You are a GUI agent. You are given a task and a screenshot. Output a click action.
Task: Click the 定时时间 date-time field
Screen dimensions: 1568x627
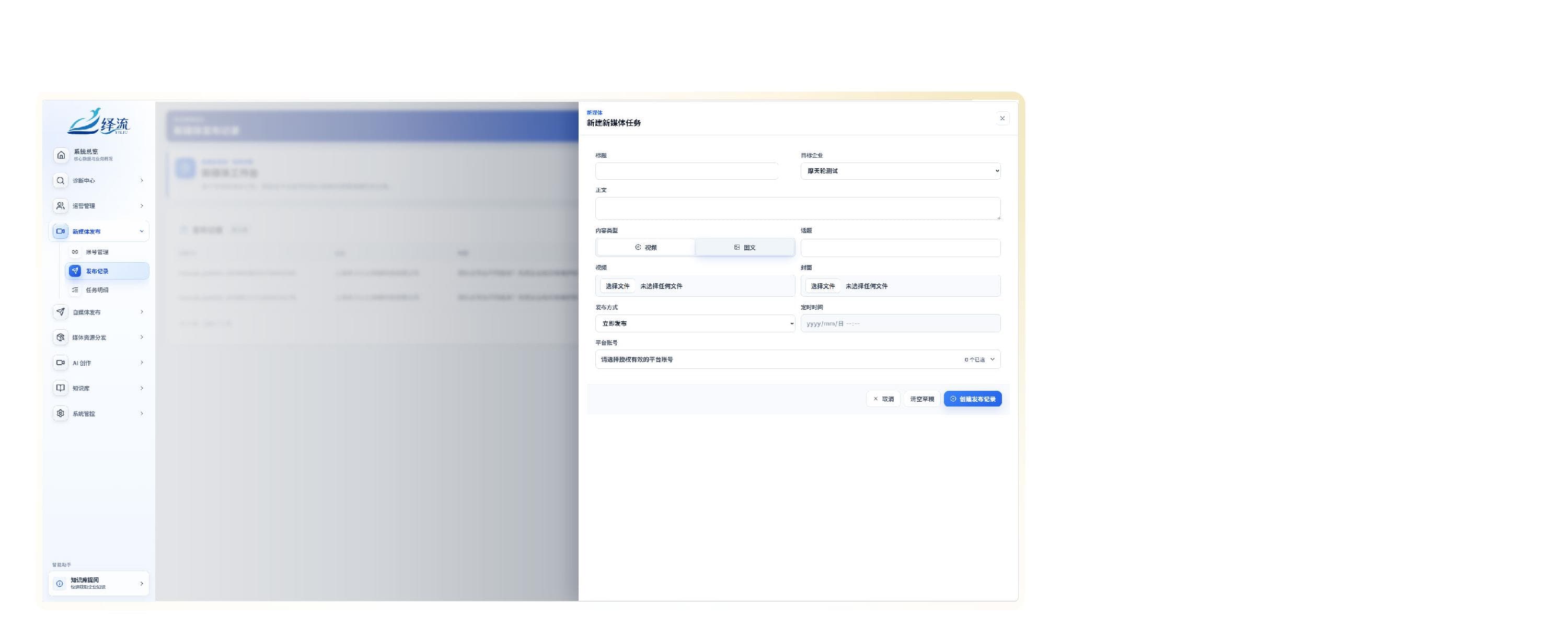coord(900,323)
